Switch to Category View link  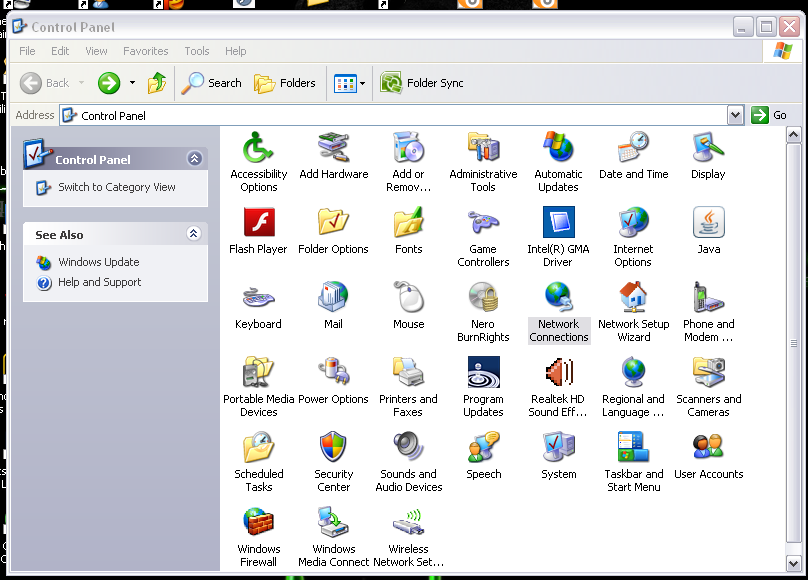tap(116, 187)
